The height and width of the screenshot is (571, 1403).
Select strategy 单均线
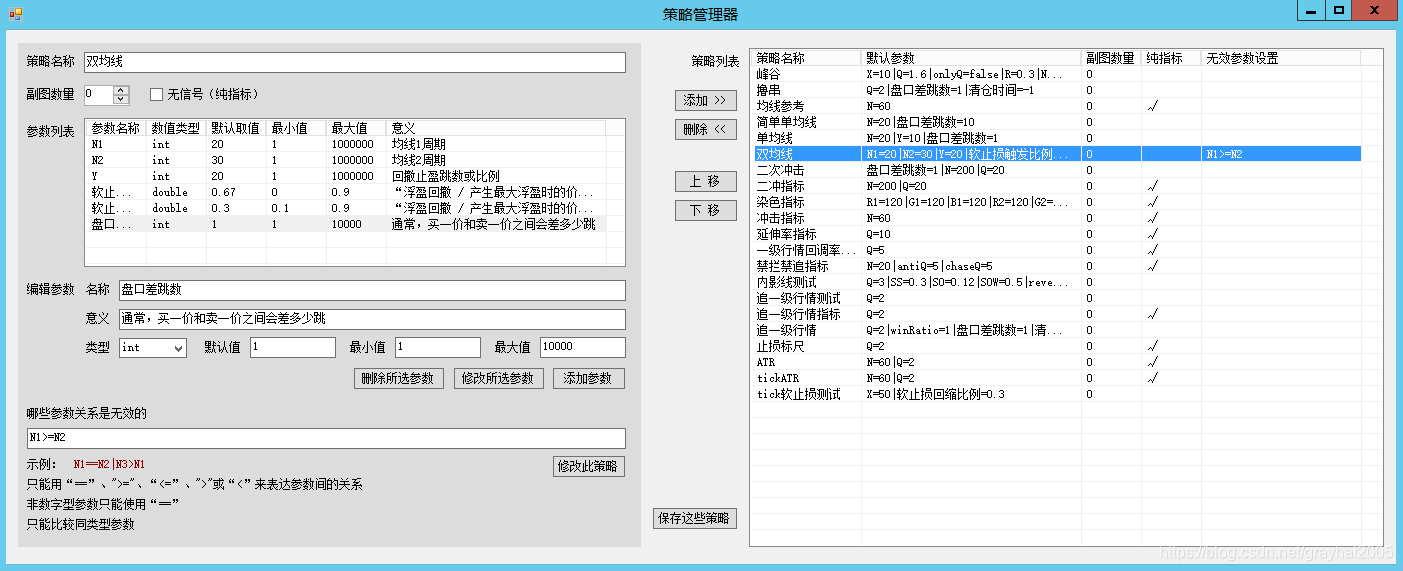click(x=1057, y=138)
